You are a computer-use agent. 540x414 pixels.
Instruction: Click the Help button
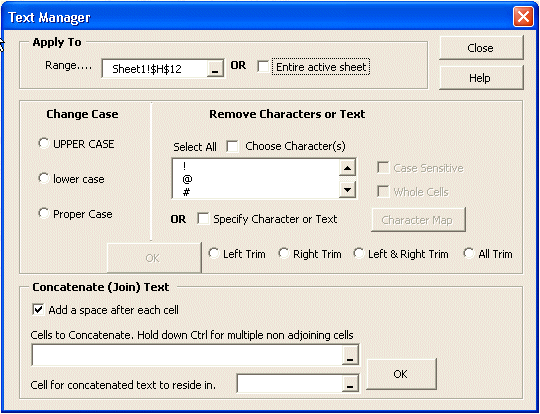(481, 78)
